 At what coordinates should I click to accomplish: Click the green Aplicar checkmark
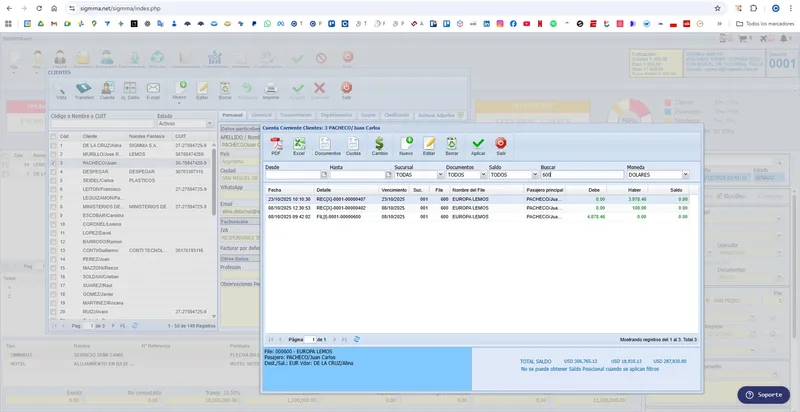point(478,146)
